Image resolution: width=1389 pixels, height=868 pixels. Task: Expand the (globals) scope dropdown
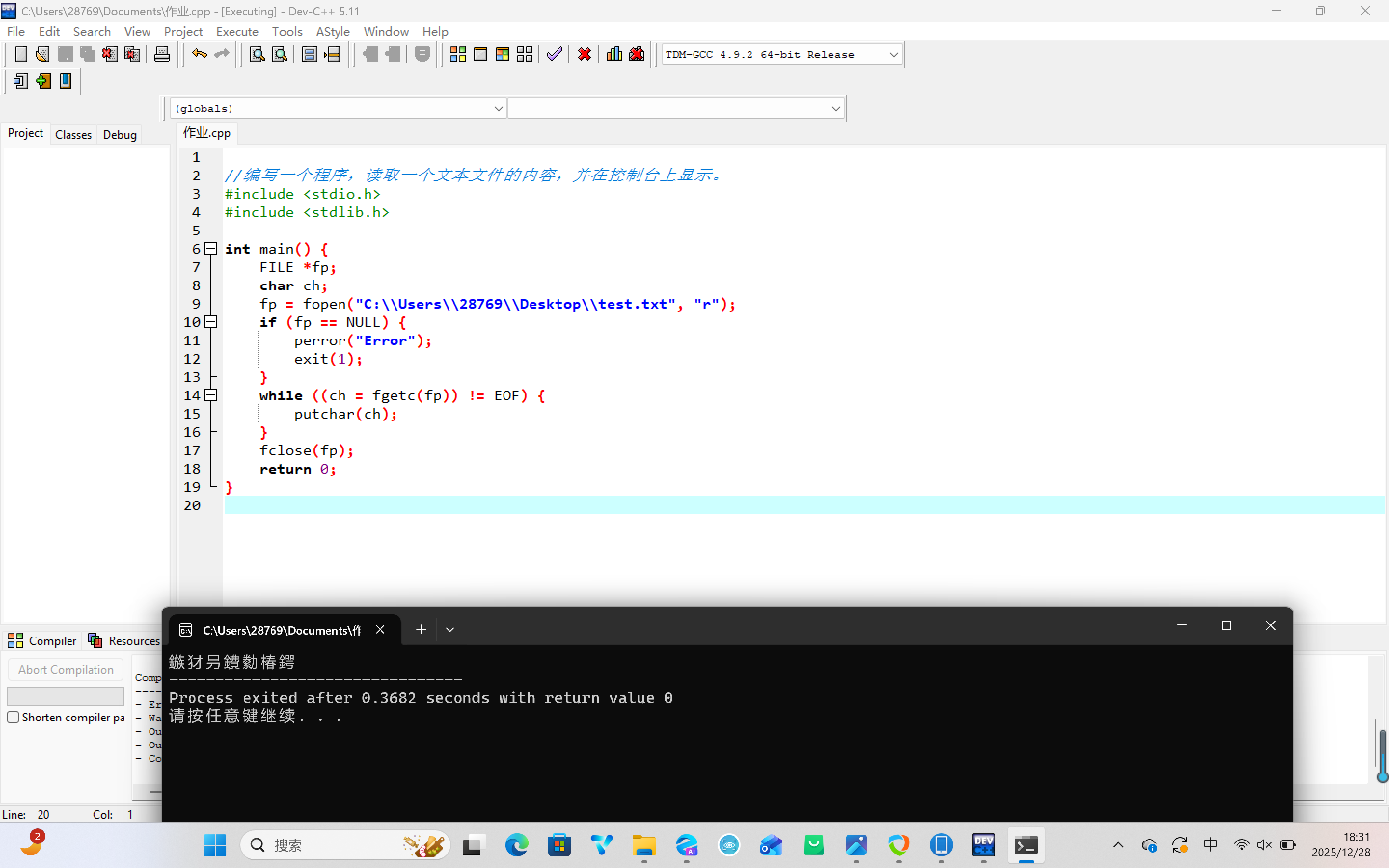pyautogui.click(x=498, y=108)
